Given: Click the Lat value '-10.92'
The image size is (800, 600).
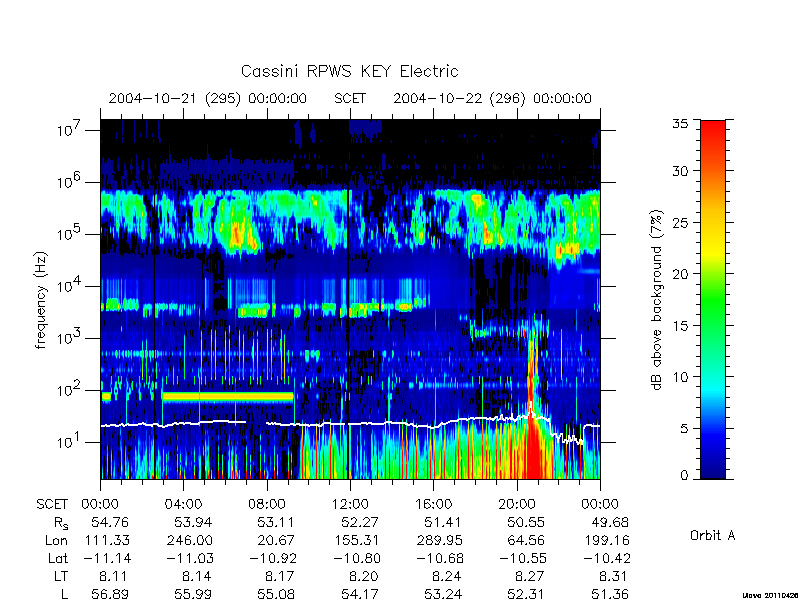Looking at the screenshot, I should (x=272, y=558).
